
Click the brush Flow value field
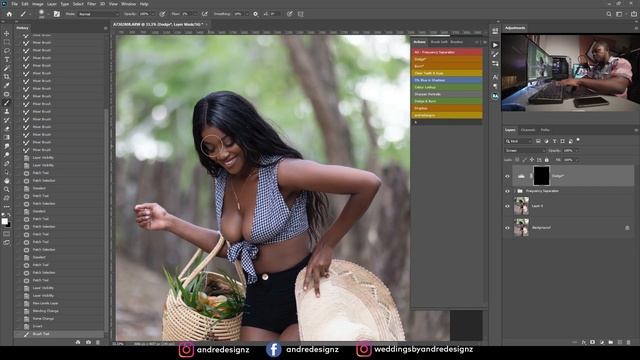(186, 14)
